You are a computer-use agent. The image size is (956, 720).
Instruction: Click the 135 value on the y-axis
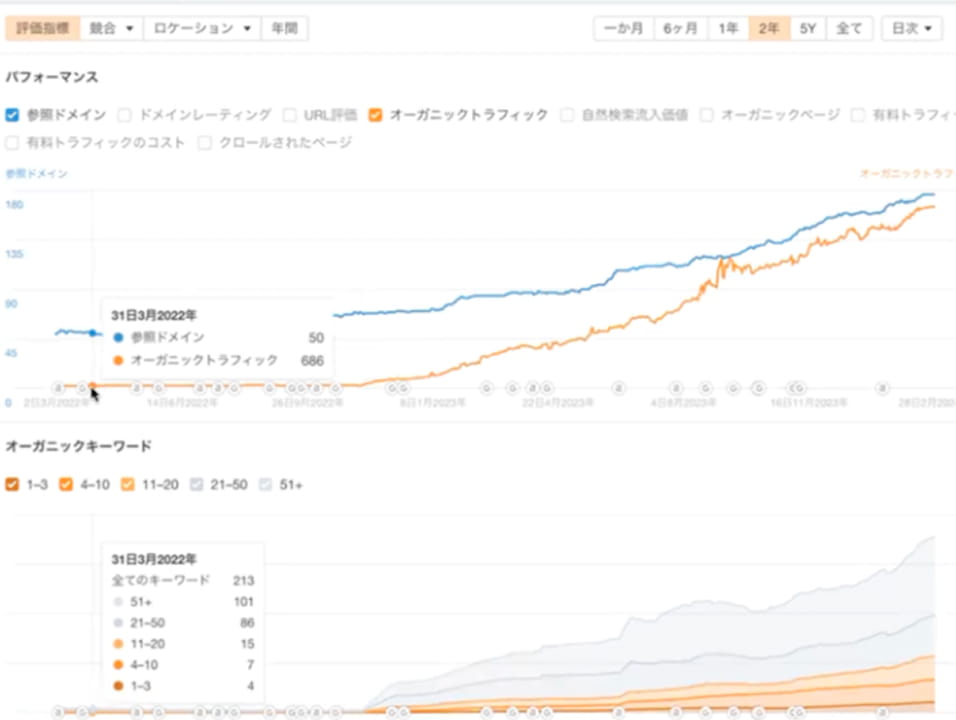pos(14,254)
